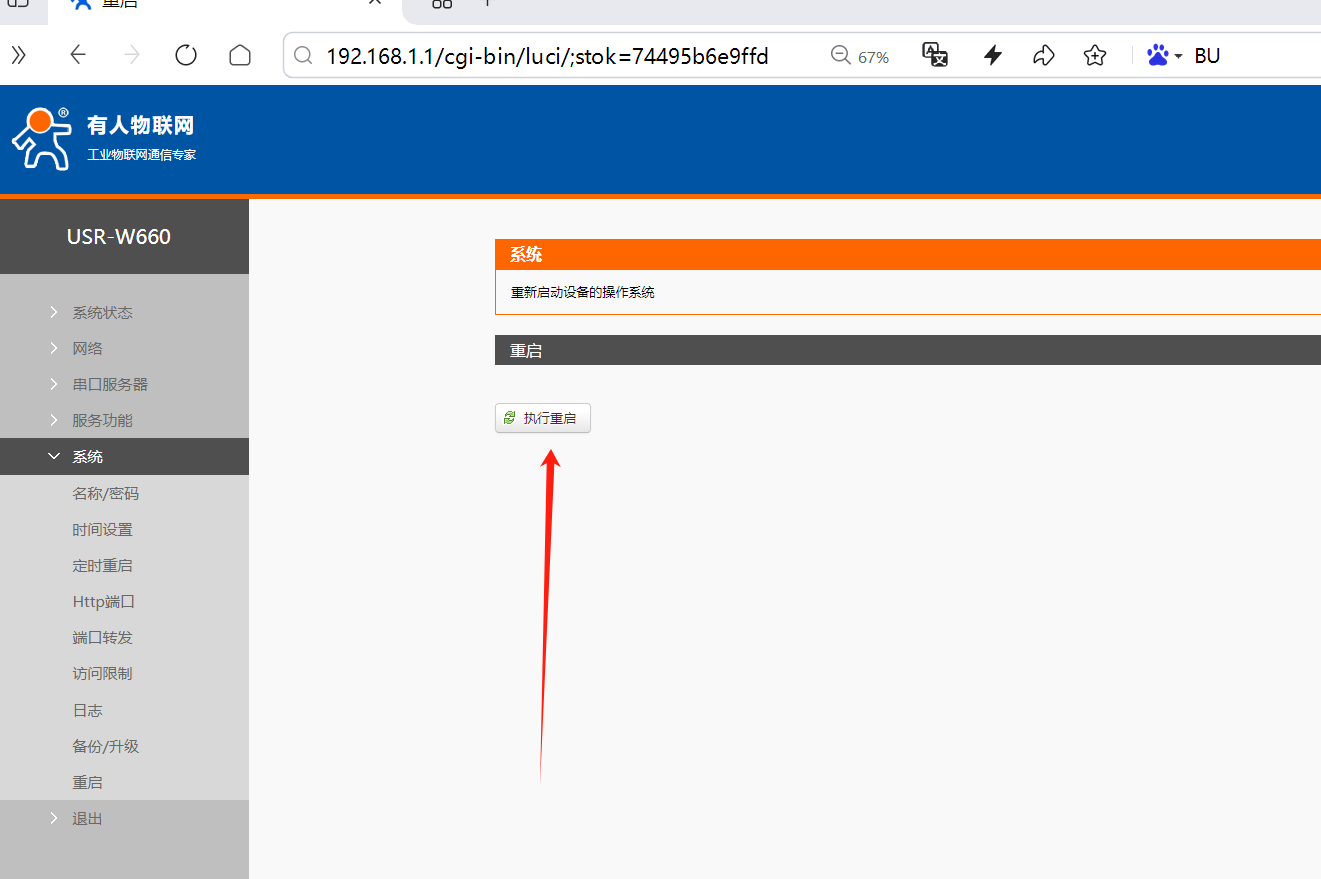
Task: Click the 工业物联网通信专家 slogan text
Action: [x=142, y=155]
